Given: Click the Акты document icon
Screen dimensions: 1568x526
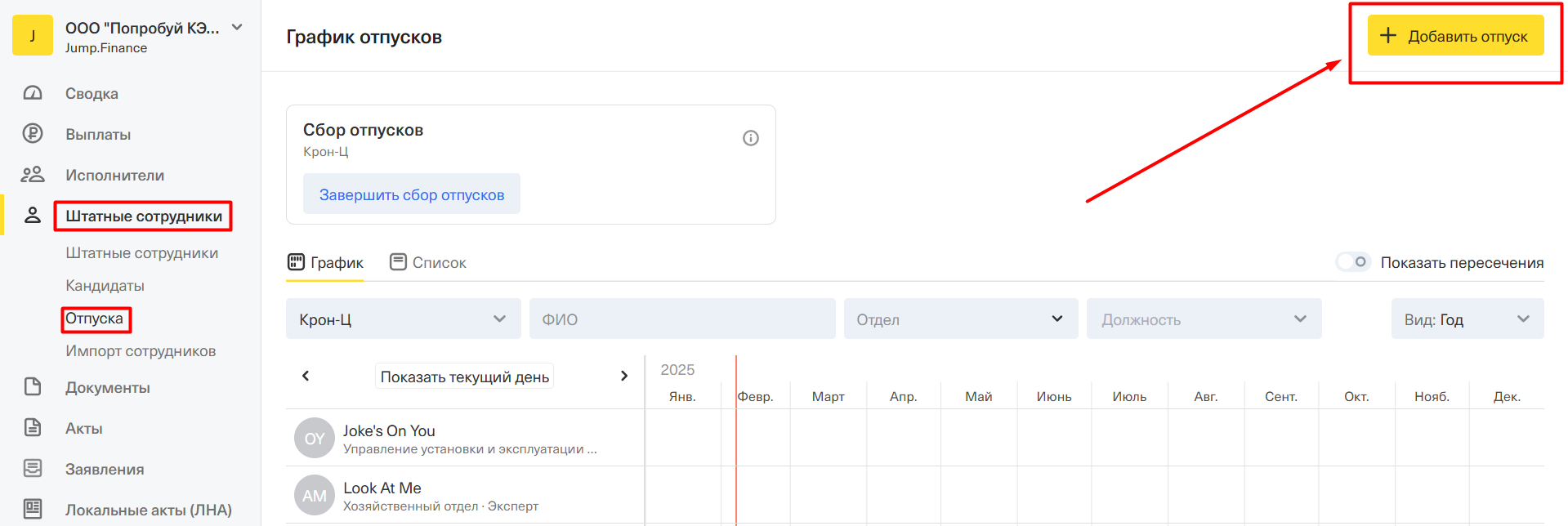Looking at the screenshot, I should 33,428.
